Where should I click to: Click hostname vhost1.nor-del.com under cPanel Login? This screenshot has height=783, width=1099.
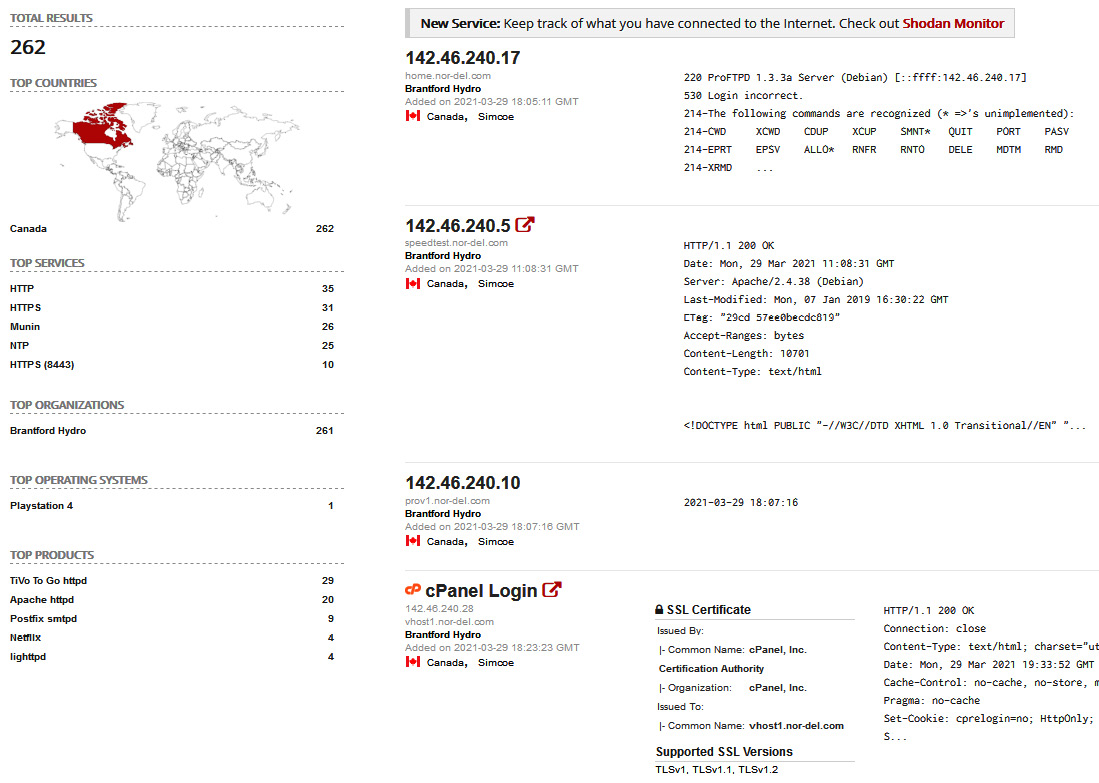(x=449, y=622)
